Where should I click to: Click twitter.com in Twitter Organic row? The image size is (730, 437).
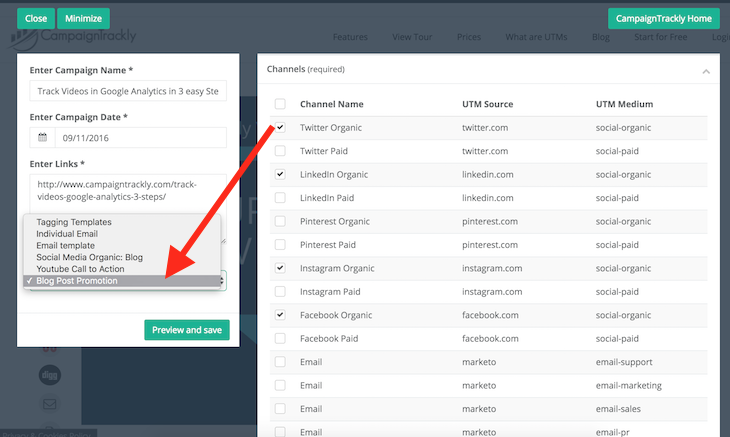pyautogui.click(x=485, y=128)
